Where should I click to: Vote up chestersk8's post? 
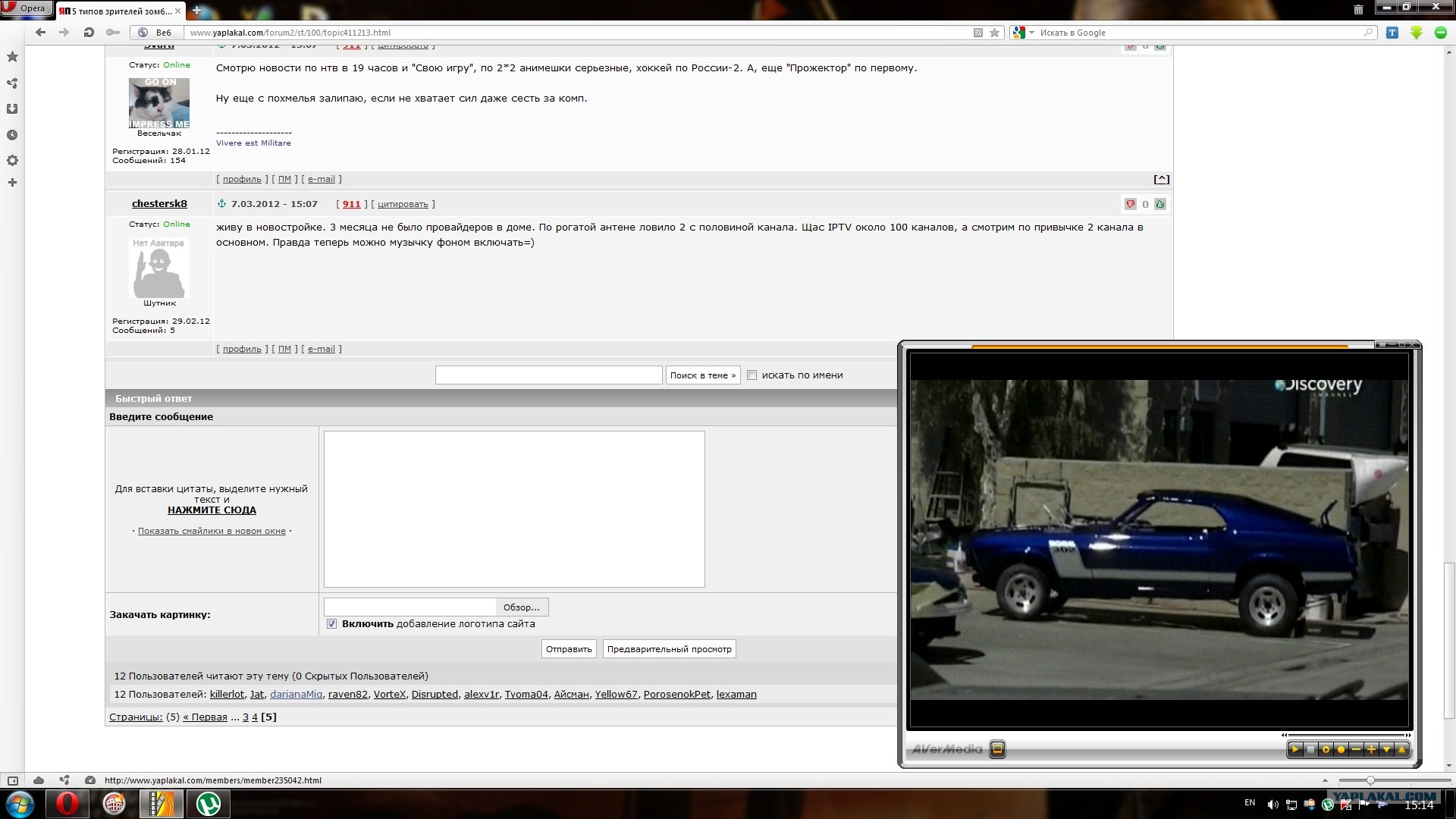(x=1160, y=204)
